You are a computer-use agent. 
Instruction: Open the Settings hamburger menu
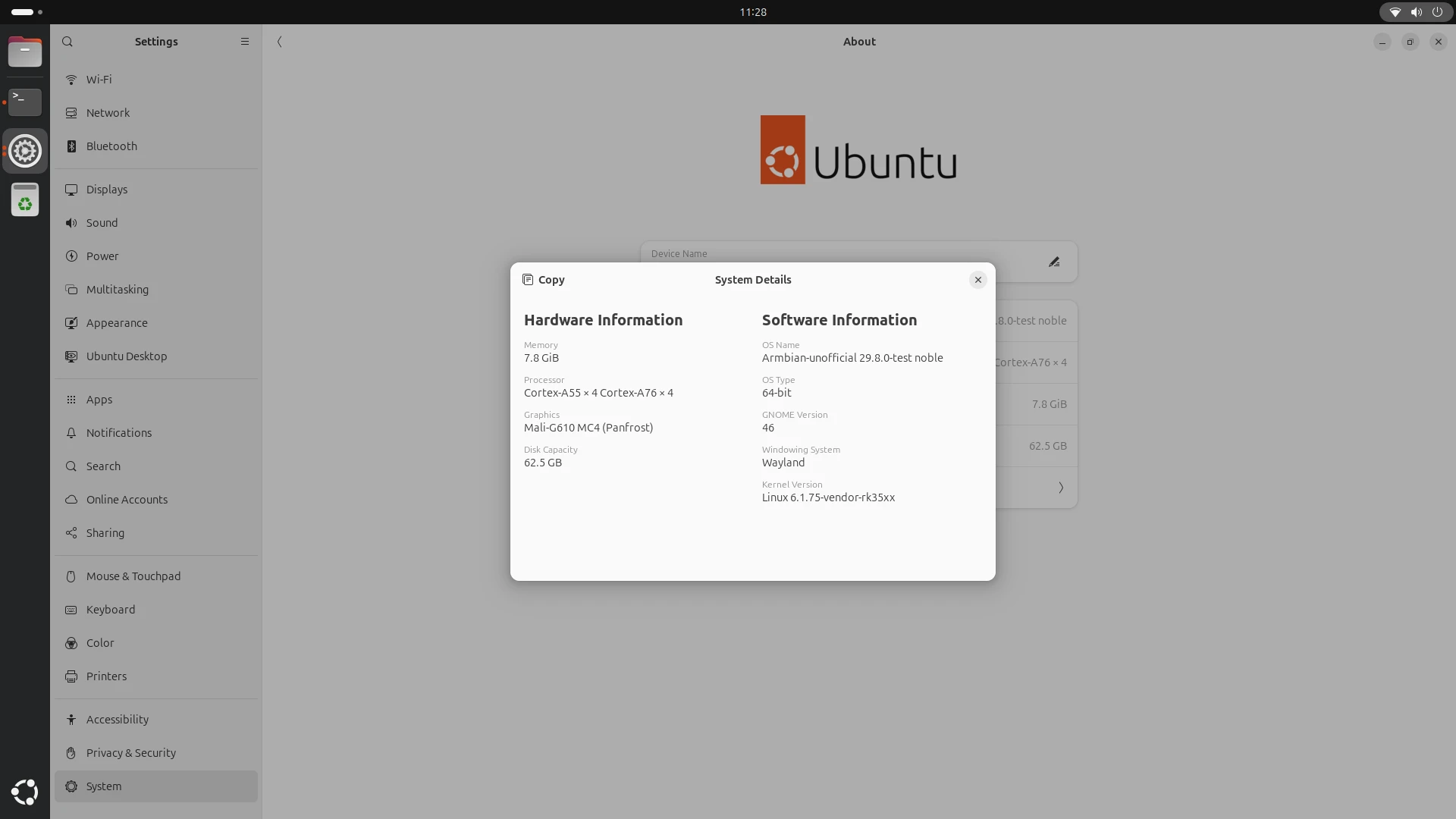click(244, 42)
